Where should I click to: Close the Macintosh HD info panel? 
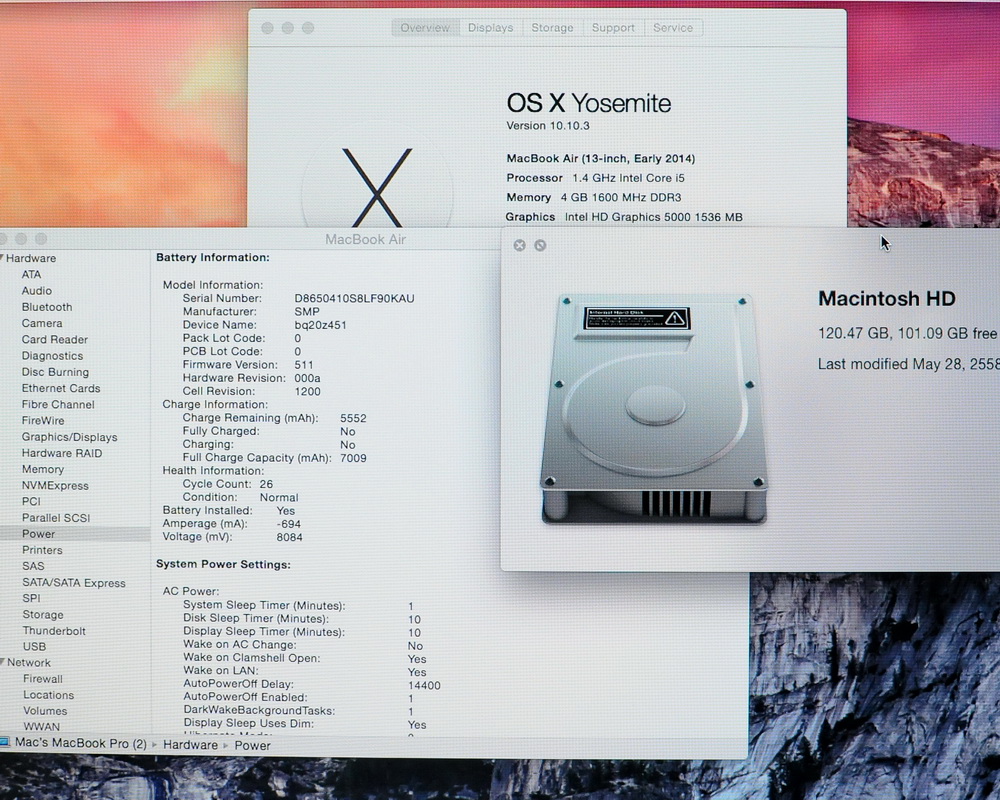(520, 246)
